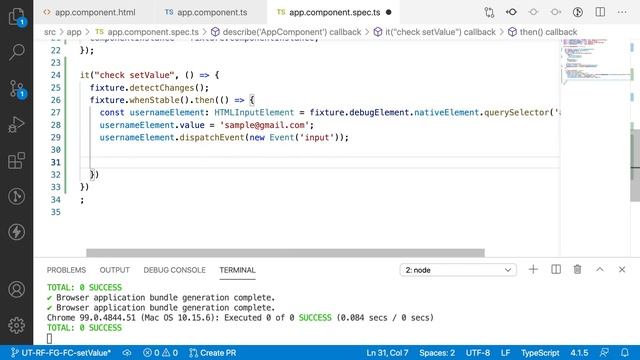Click Create PR in status bar
The height and width of the screenshot is (360, 640).
(x=213, y=353)
